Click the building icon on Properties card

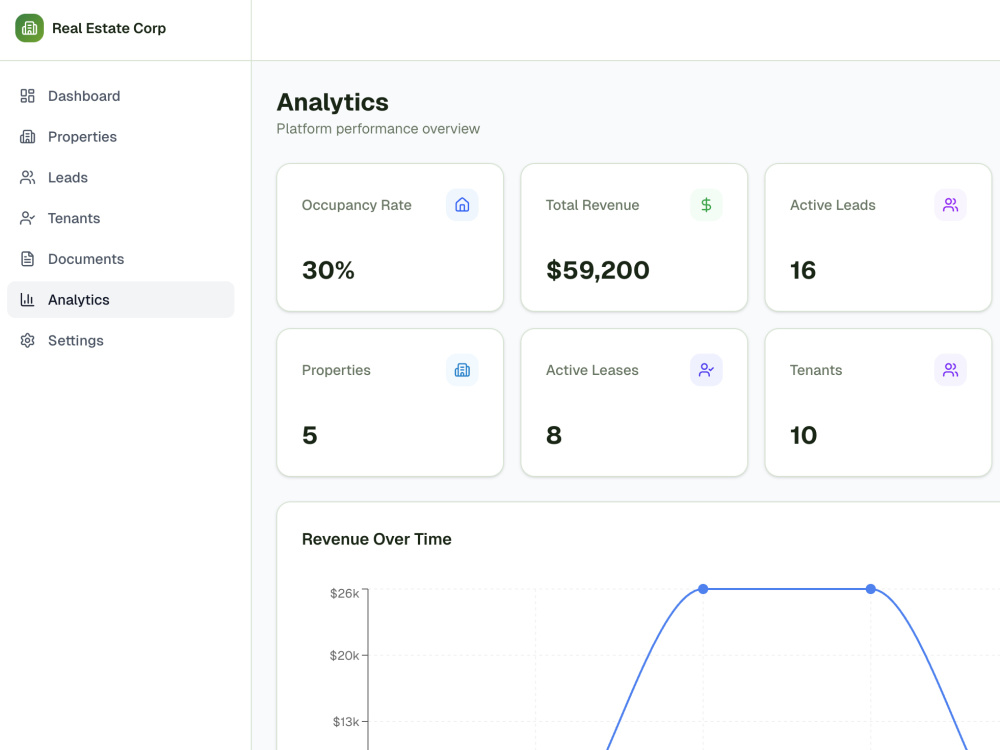point(462,370)
